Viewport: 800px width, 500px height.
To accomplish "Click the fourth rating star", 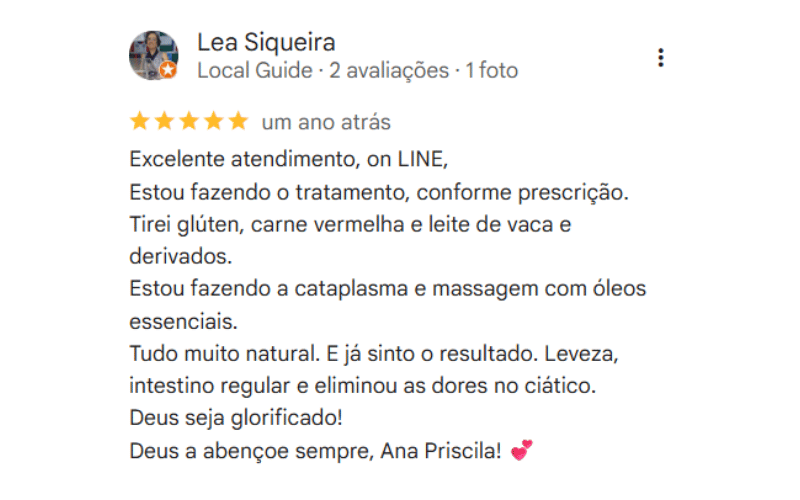I will tap(213, 122).
